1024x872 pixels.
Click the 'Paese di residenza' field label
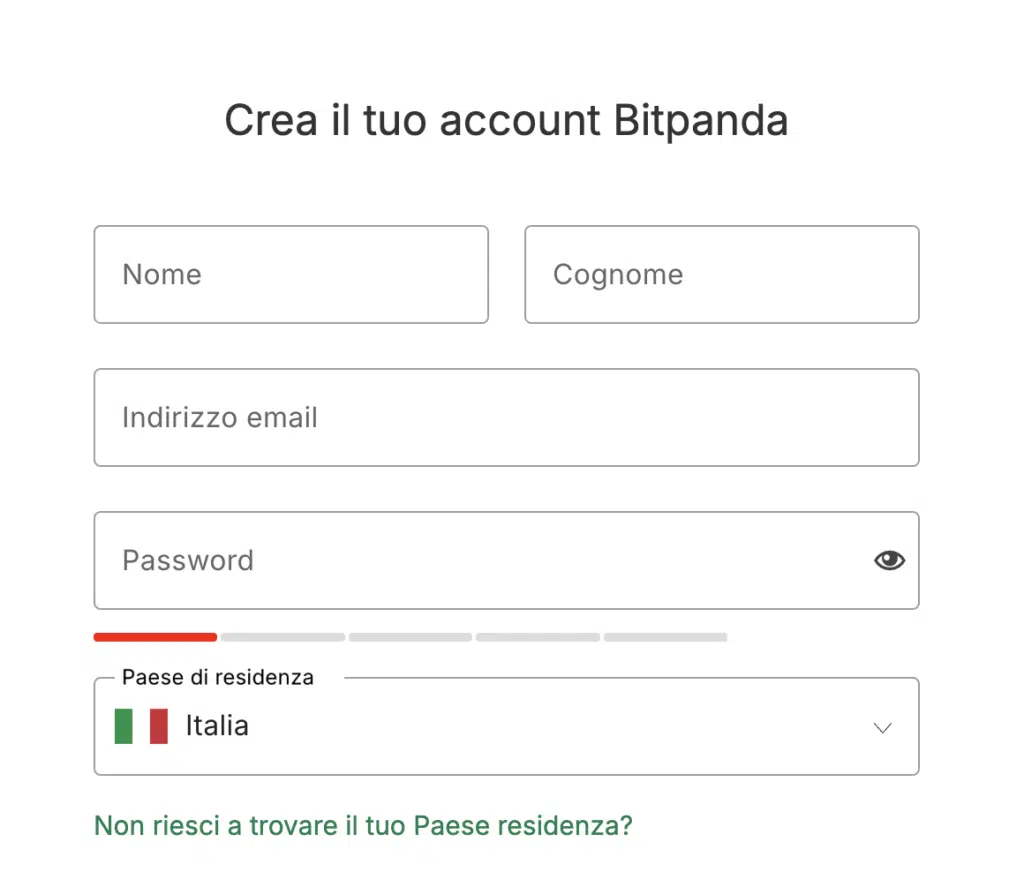(217, 677)
